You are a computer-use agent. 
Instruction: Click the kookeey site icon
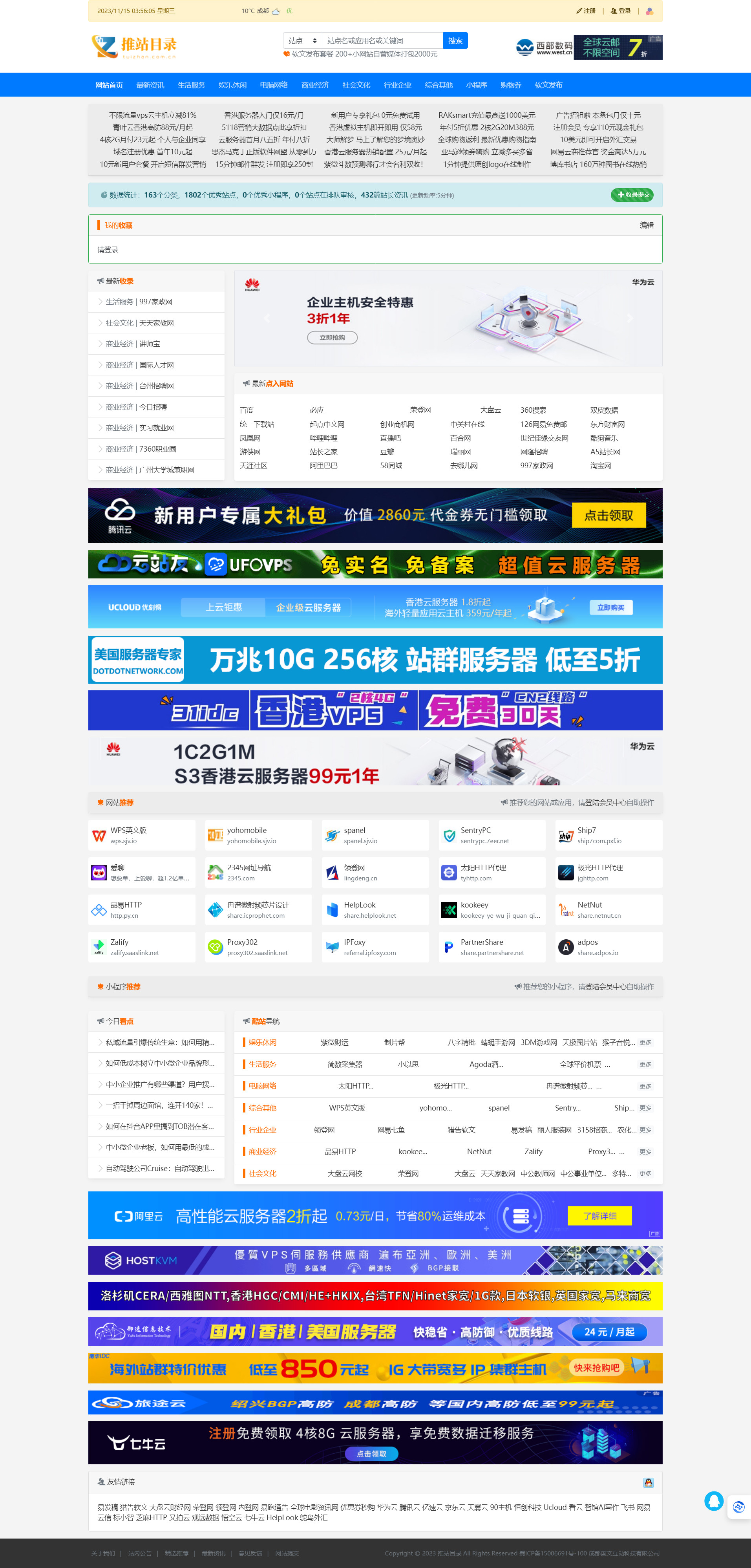[x=449, y=910]
